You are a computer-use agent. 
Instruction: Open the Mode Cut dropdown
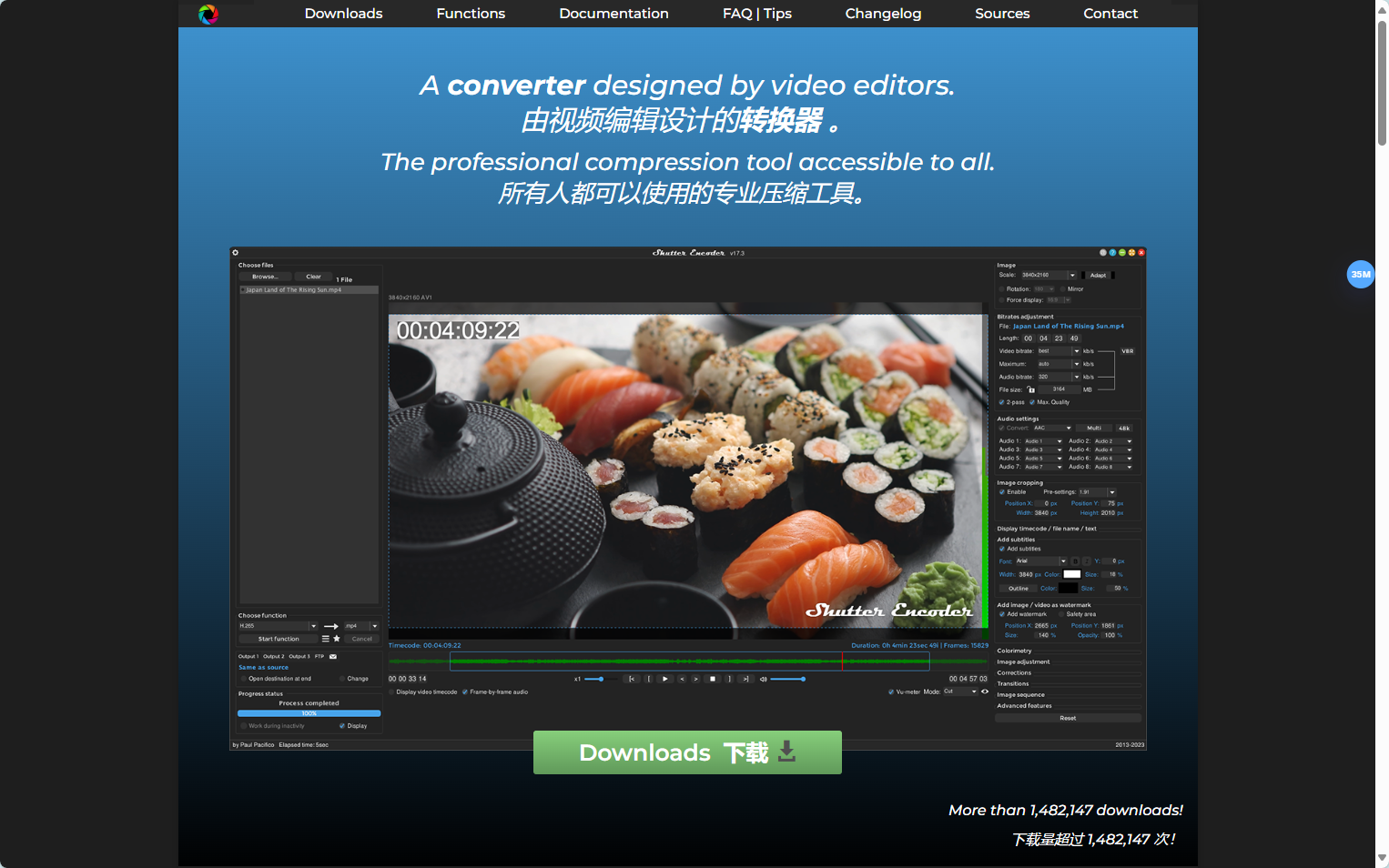point(960,691)
